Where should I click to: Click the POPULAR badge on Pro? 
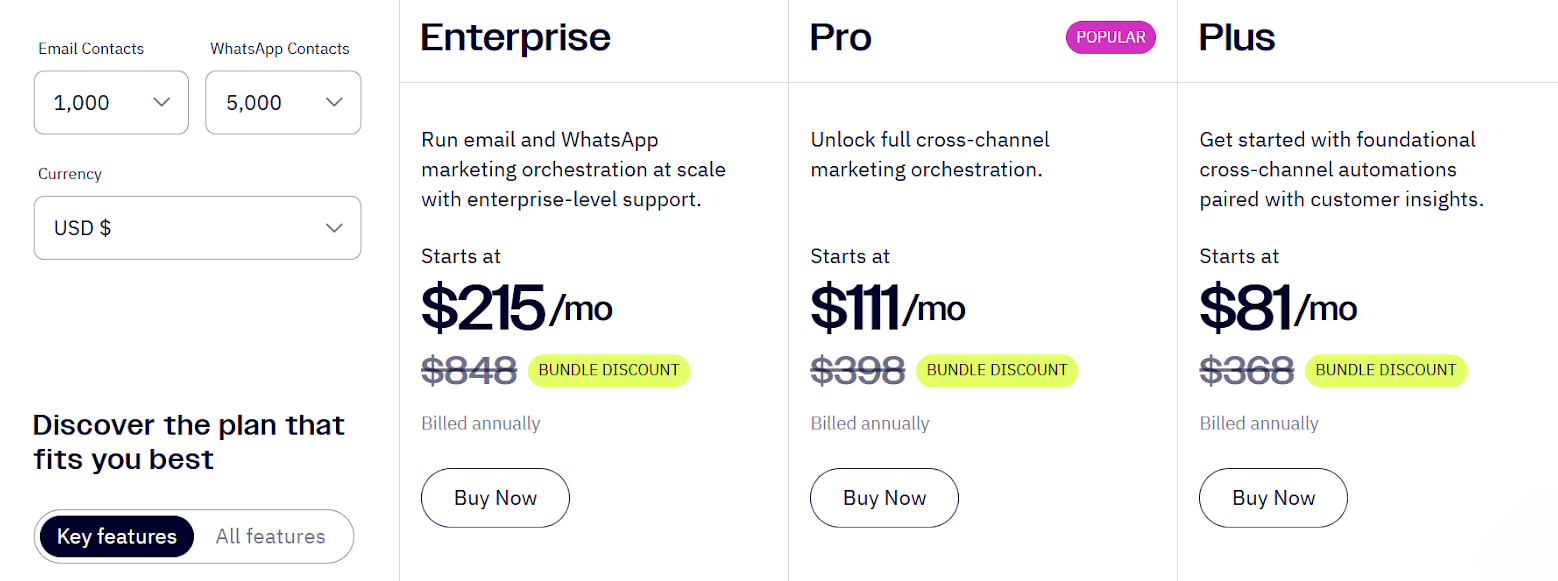pyautogui.click(x=1110, y=38)
